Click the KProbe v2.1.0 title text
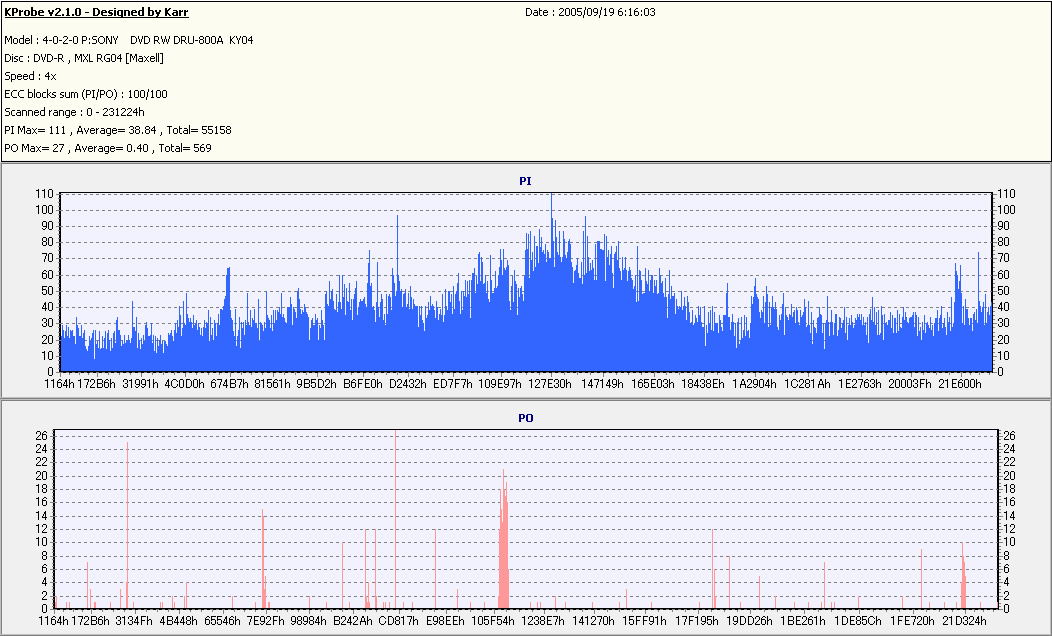Screen dimensions: 1052x636 point(96,12)
